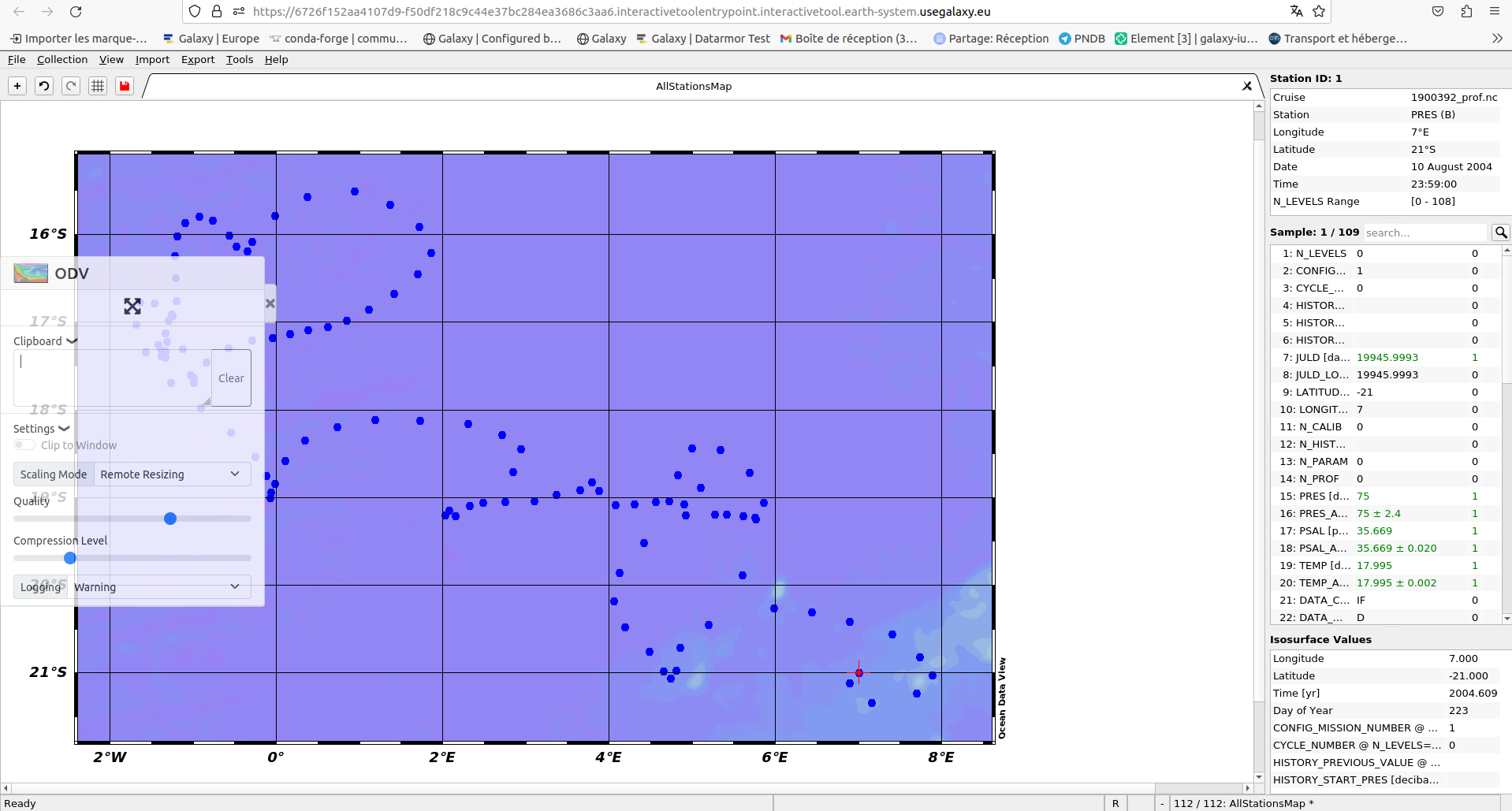1512x811 pixels.
Task: Go forward in browser history
Action: [x=47, y=12]
